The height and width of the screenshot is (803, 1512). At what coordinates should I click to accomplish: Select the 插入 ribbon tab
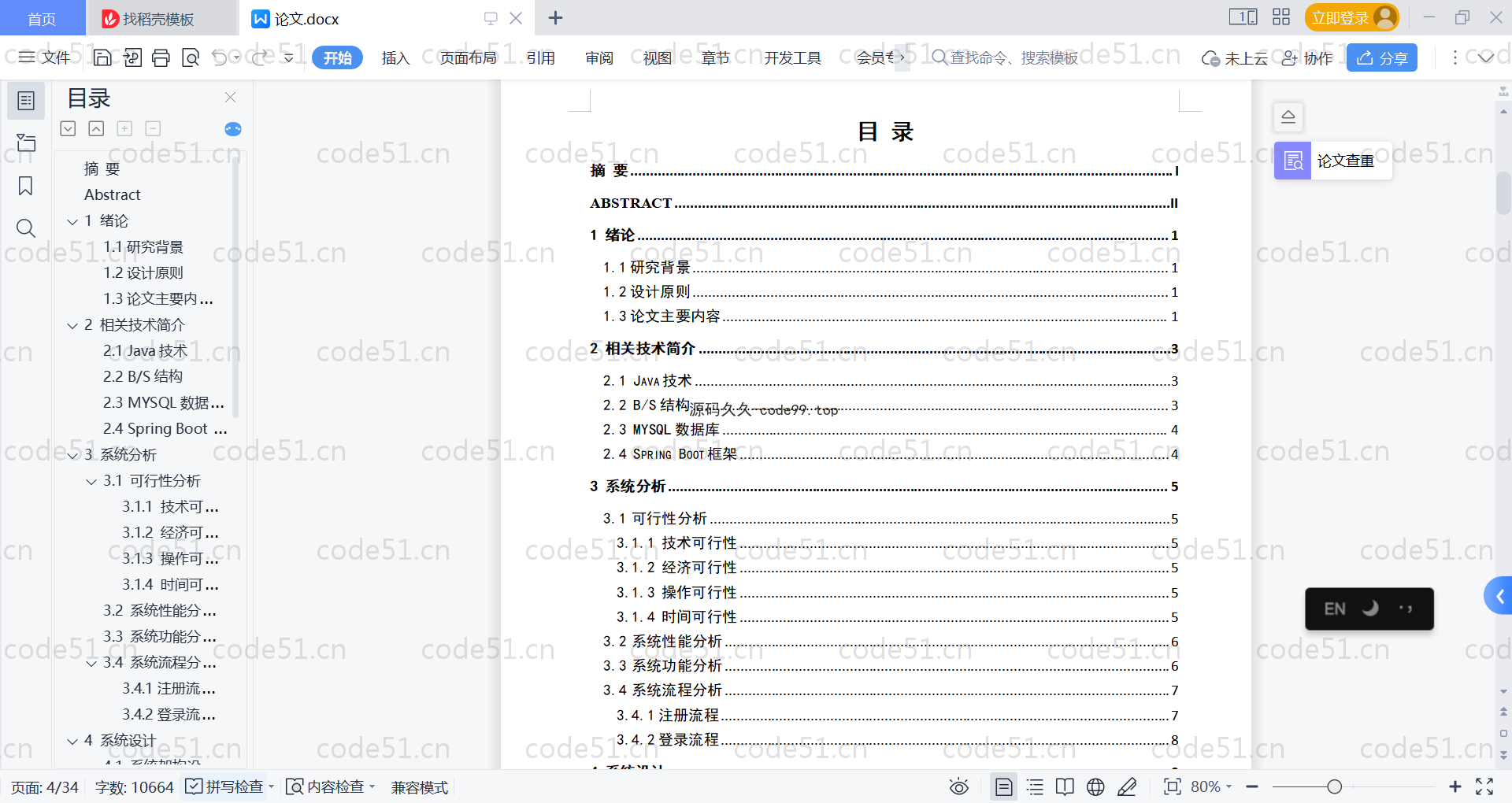tap(395, 57)
